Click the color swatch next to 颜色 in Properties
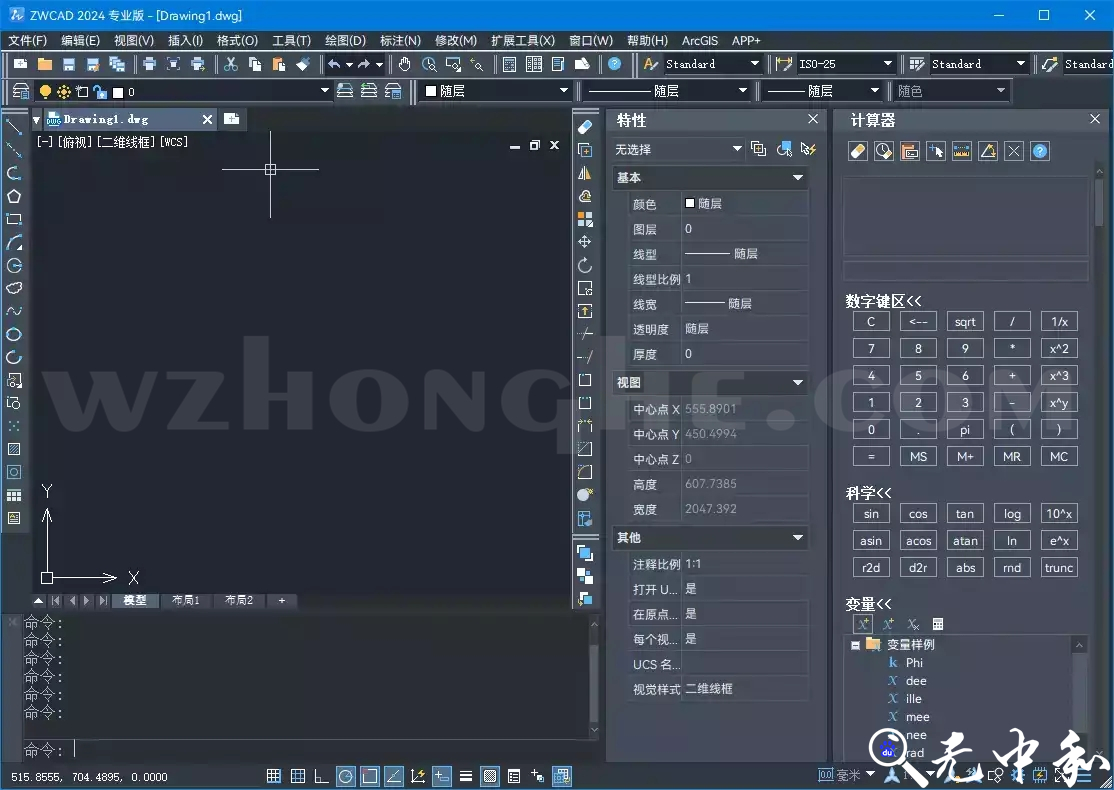Screen dimensions: 1114x790 tap(690, 203)
